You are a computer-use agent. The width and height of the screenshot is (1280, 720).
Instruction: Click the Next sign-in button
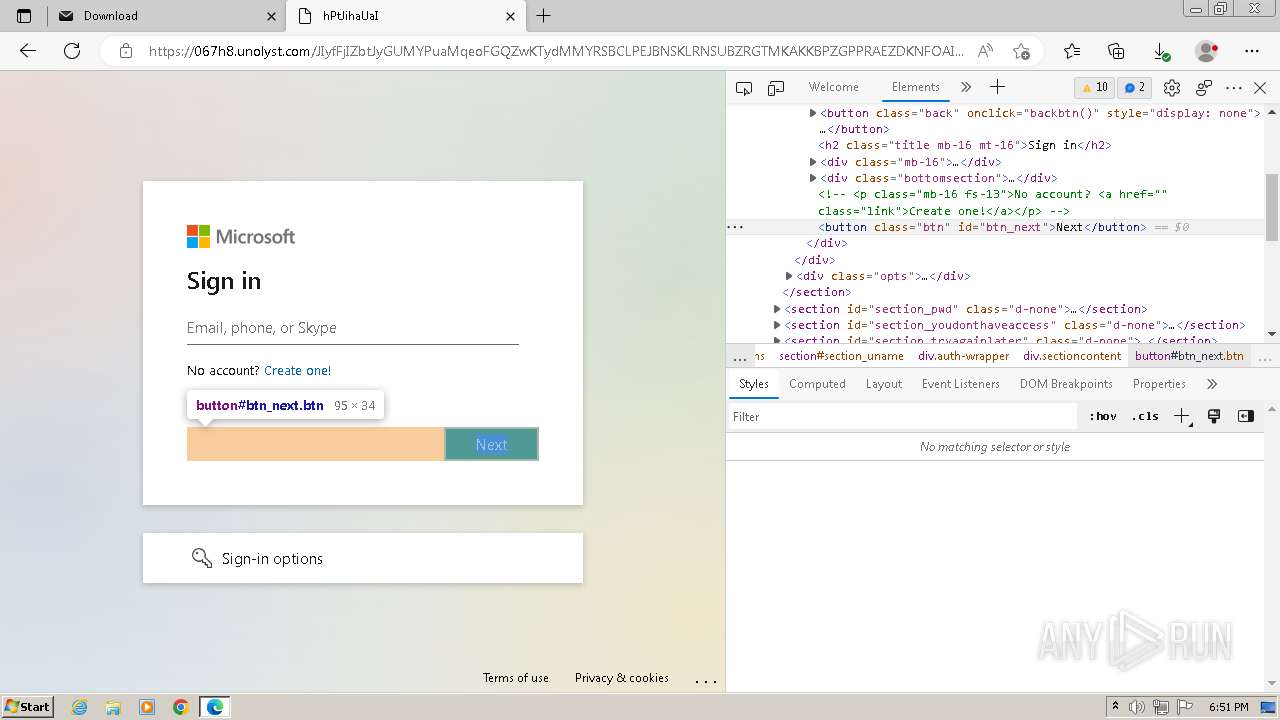point(491,444)
